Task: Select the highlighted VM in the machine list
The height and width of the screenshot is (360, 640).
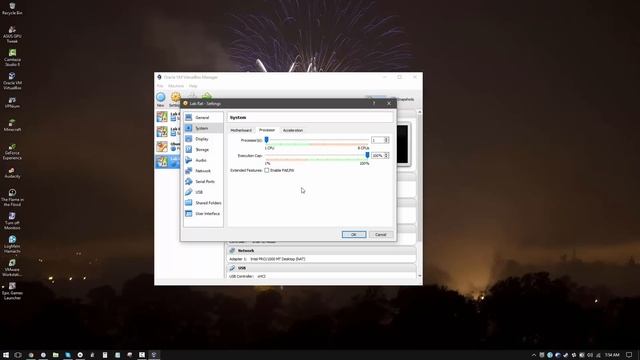Action: (x=168, y=162)
